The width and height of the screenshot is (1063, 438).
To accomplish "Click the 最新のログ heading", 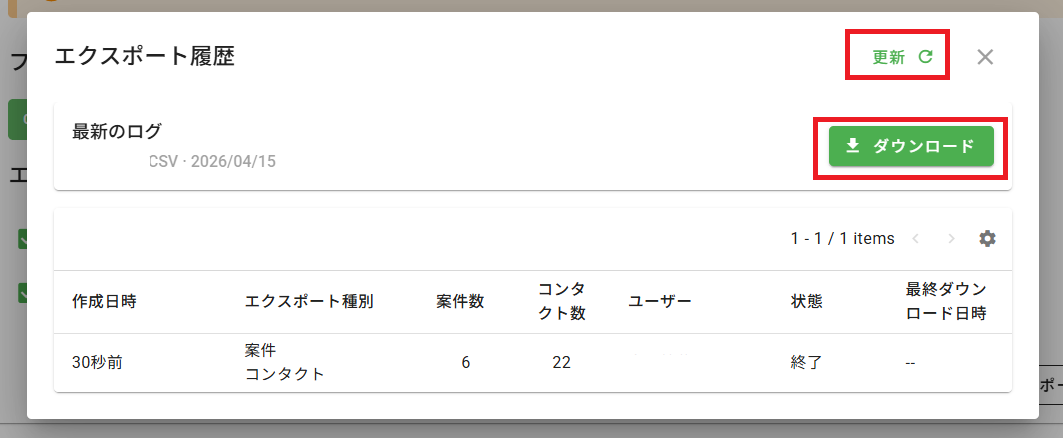I will 117,131.
